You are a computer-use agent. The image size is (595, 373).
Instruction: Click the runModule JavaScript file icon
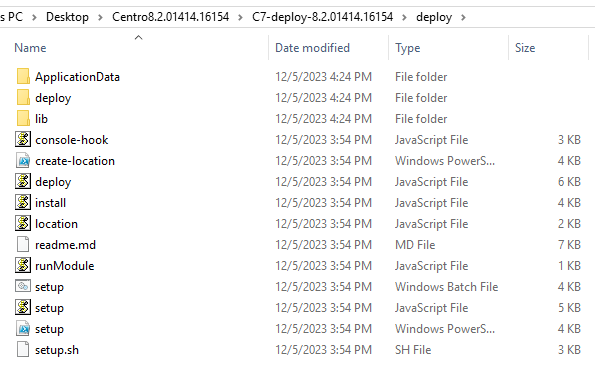pos(23,265)
